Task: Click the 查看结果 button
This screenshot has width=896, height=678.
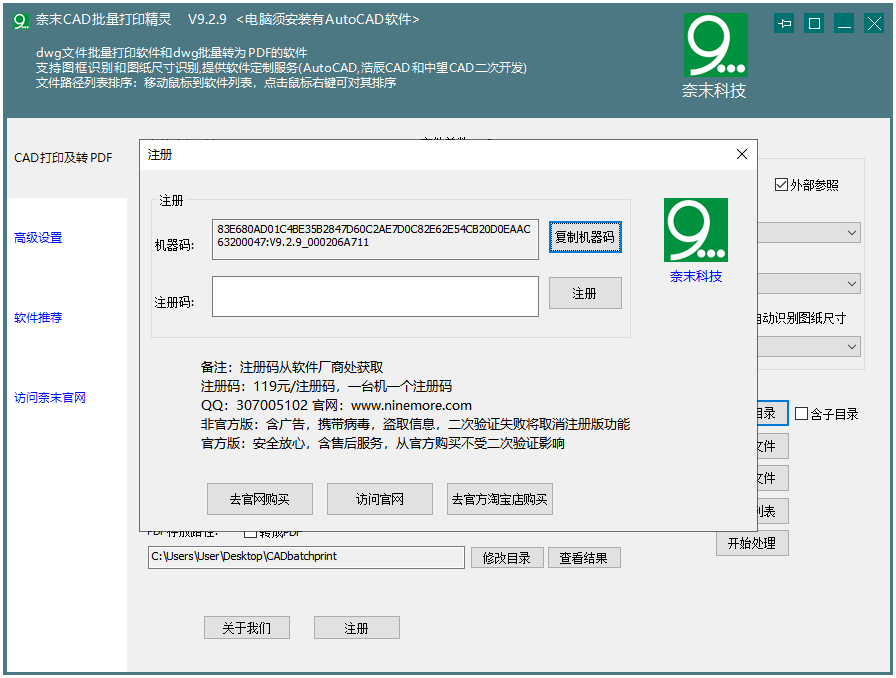Action: tap(584, 558)
